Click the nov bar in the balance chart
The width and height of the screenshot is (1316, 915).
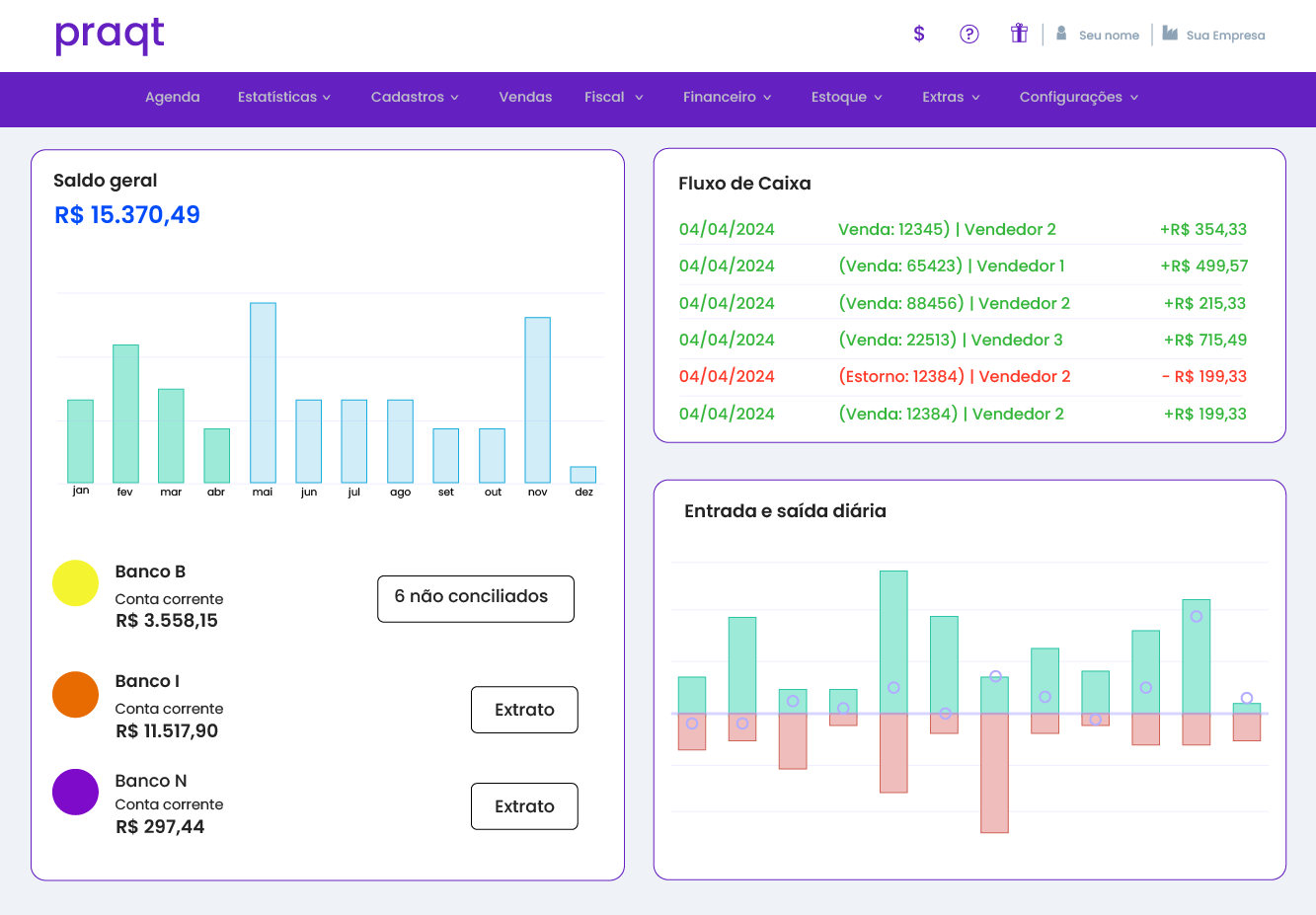[x=537, y=400]
